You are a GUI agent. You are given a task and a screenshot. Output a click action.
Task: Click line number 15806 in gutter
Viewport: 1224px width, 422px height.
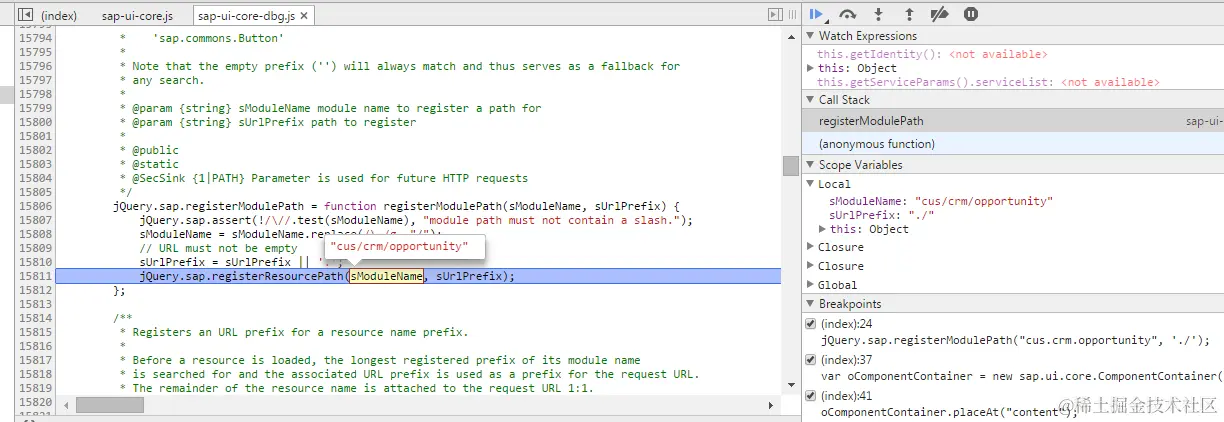point(36,206)
